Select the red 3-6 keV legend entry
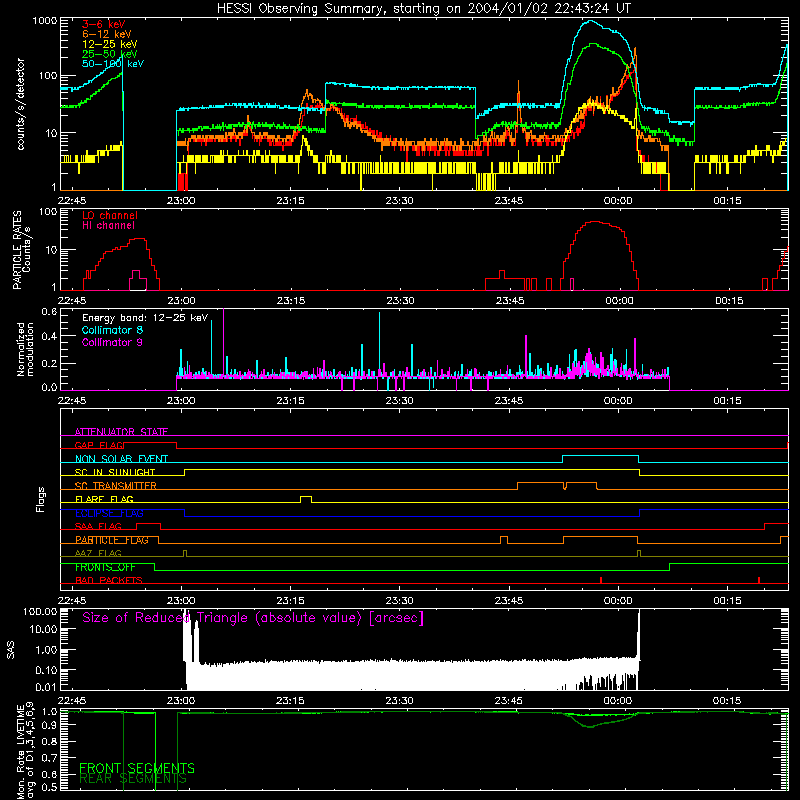 (x=103, y=24)
